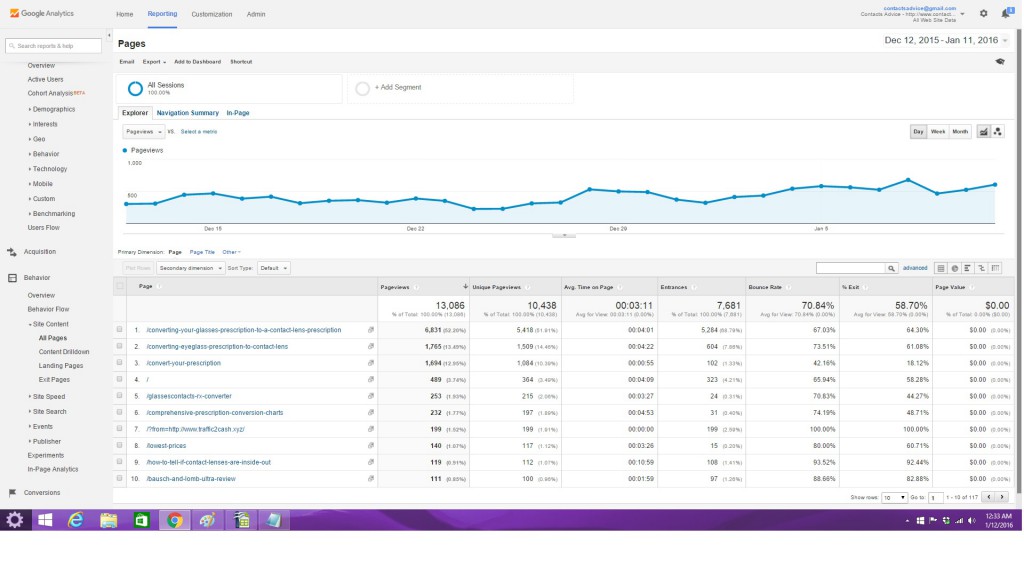Viewport: 1024px width, 576px height.
Task: Click the line chart display icon
Action: coord(983,131)
